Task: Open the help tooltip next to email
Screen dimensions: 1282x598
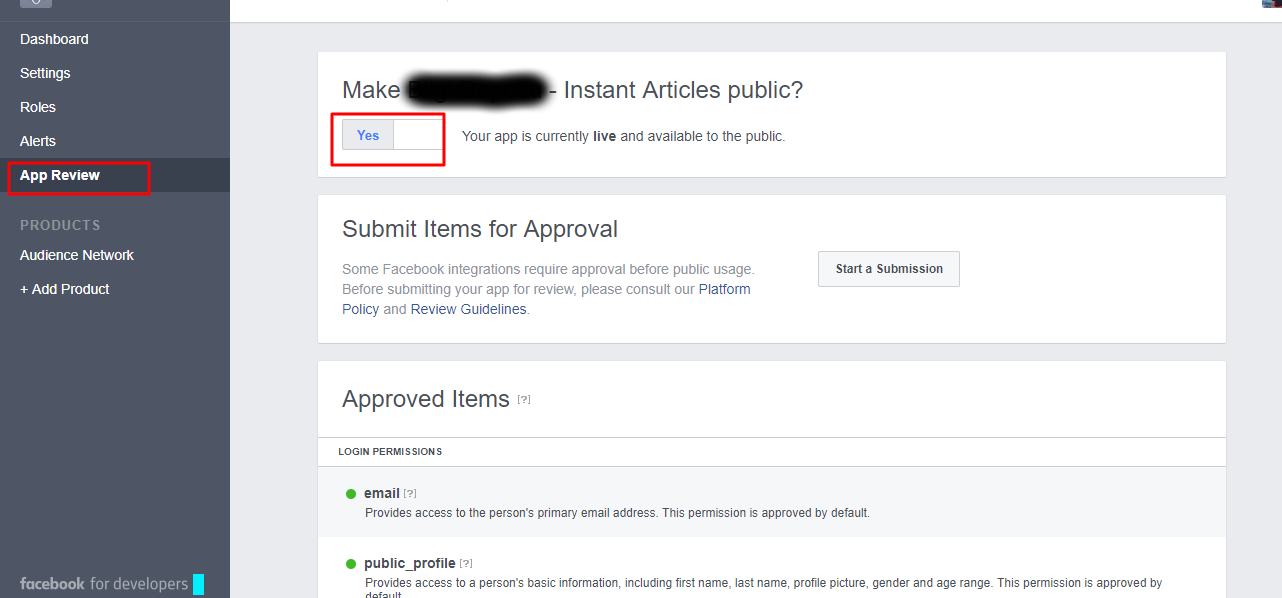Action: click(x=410, y=494)
